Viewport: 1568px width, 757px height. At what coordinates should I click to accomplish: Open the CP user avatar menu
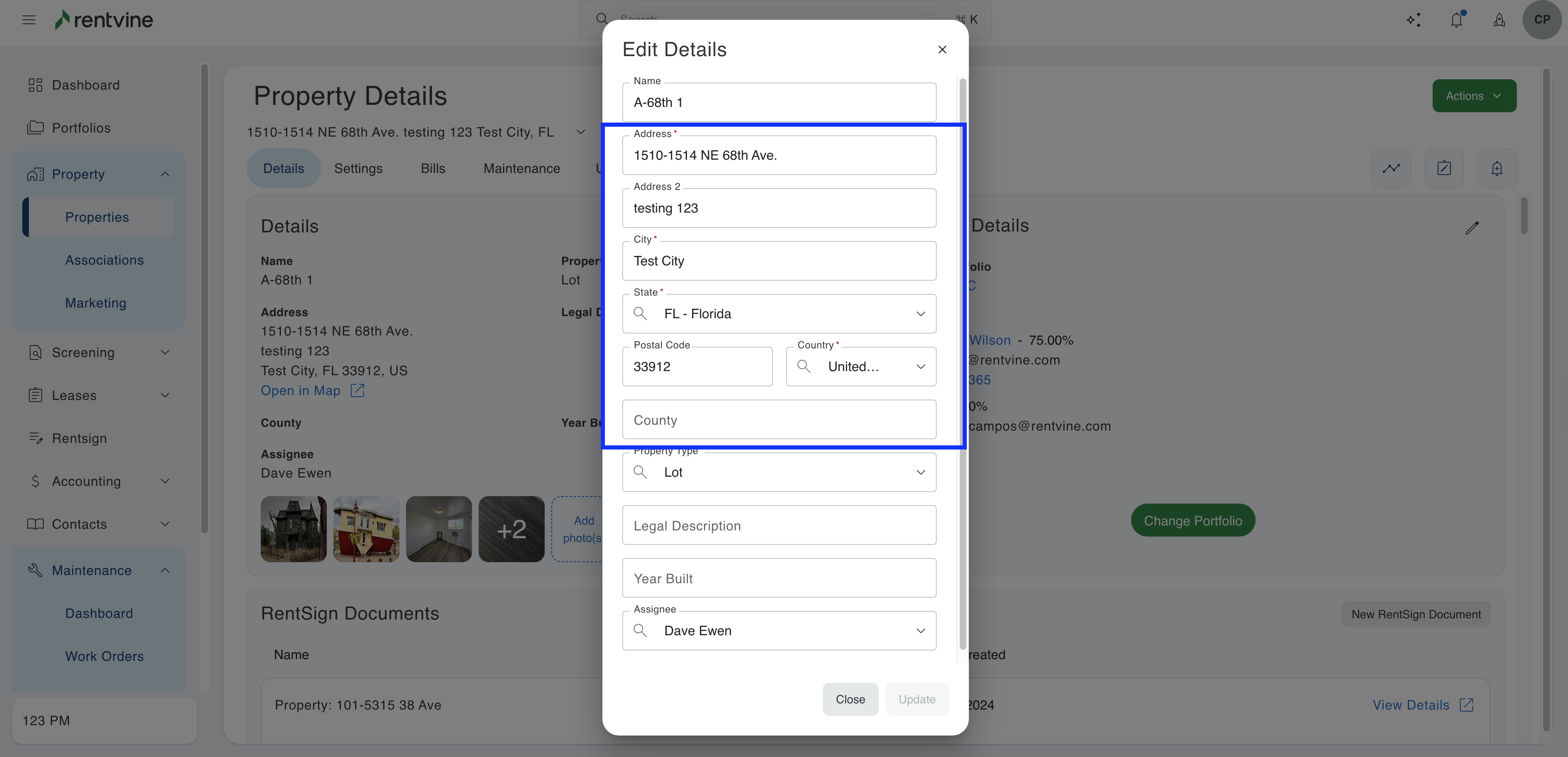pos(1542,20)
